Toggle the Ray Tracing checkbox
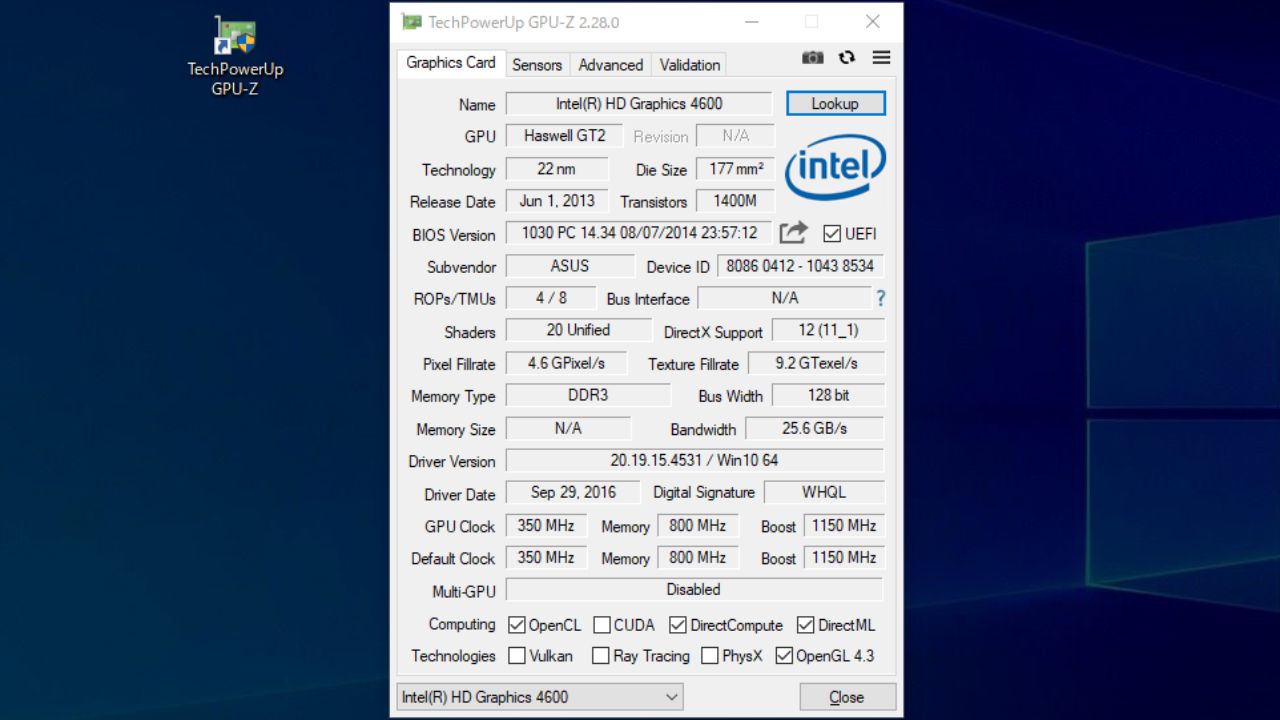The width and height of the screenshot is (1280, 720). pos(601,656)
